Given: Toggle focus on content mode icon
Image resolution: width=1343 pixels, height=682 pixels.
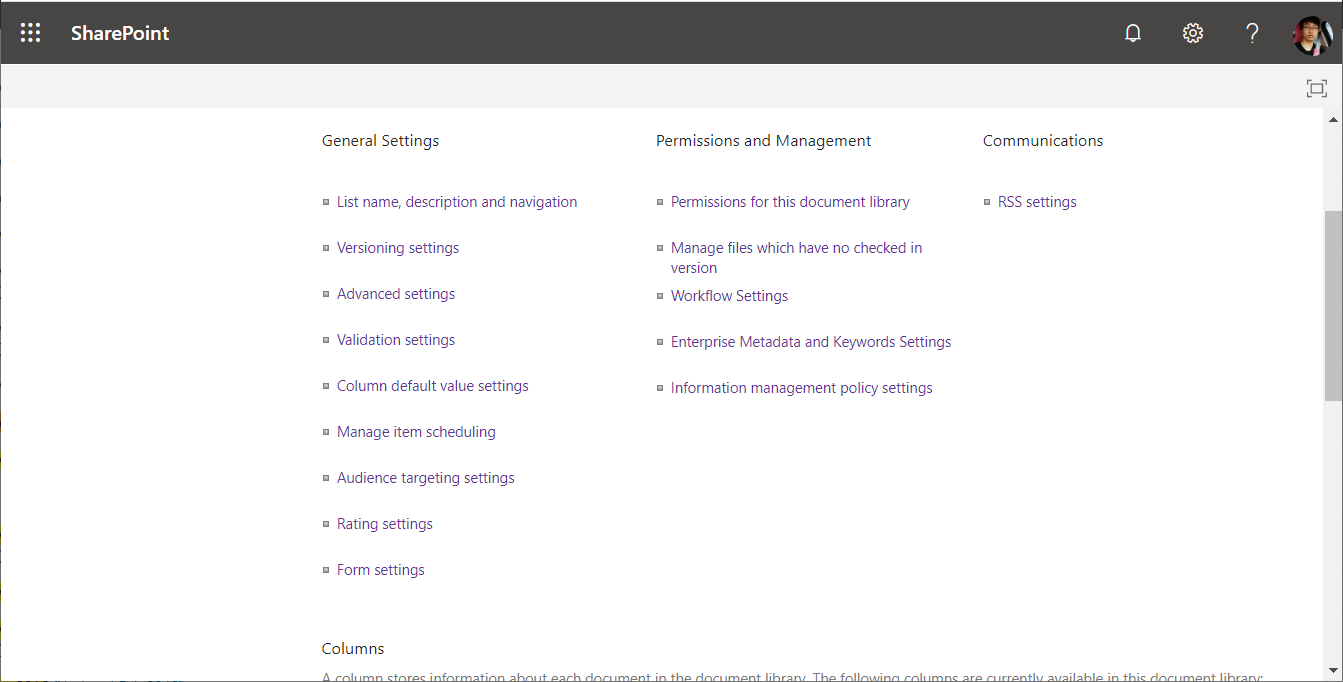Looking at the screenshot, I should pyautogui.click(x=1317, y=89).
